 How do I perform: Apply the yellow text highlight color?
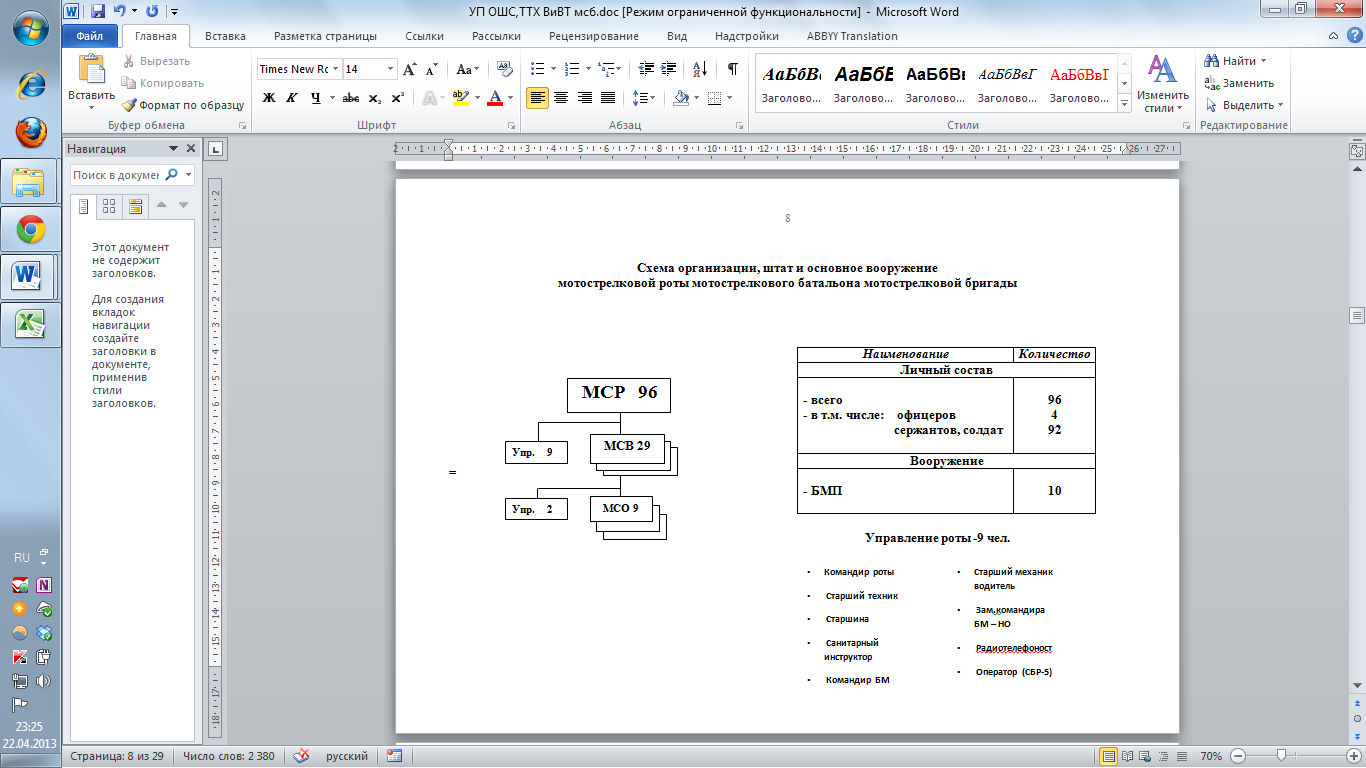(x=460, y=98)
